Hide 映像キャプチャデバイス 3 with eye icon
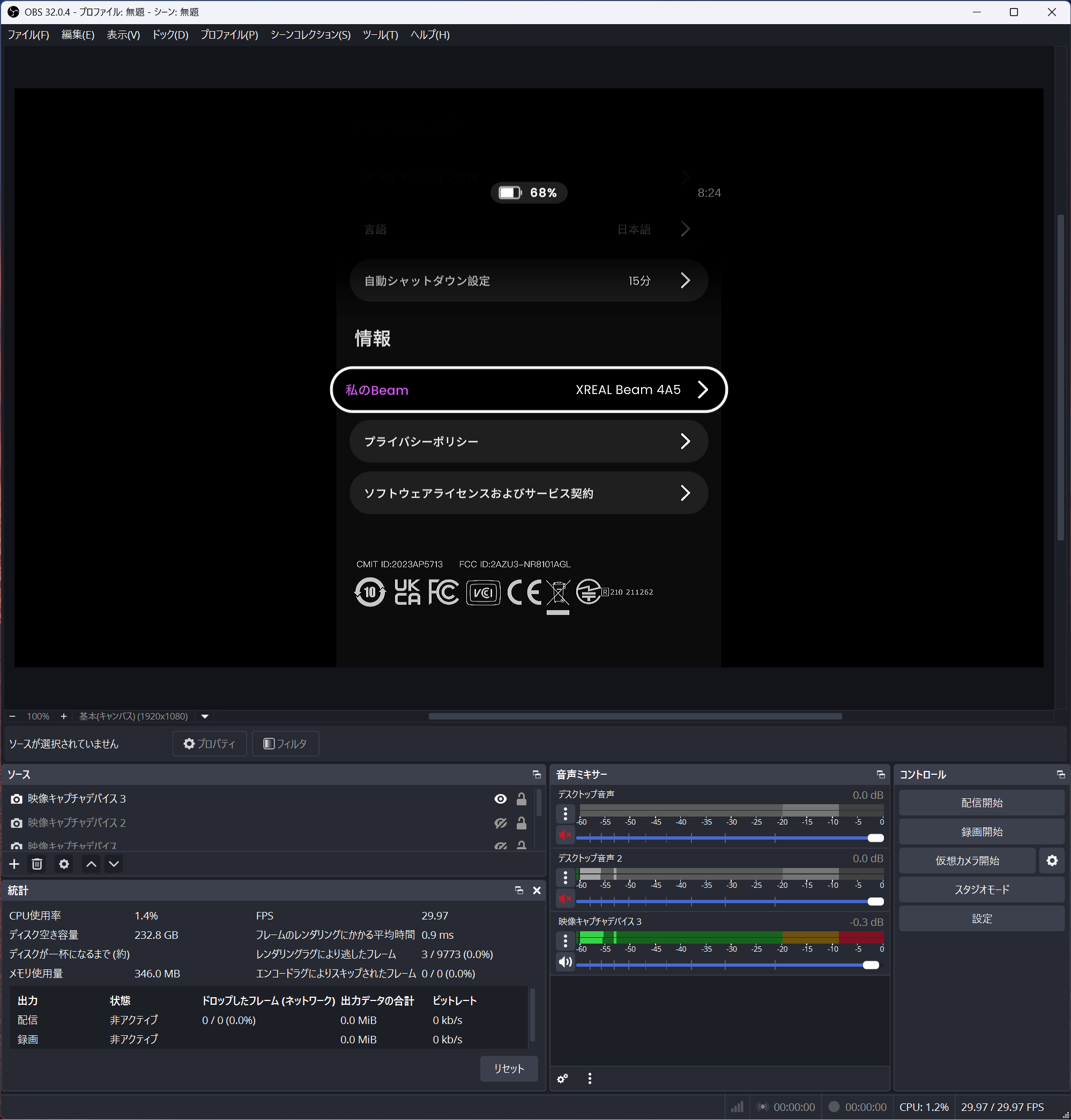 (500, 799)
